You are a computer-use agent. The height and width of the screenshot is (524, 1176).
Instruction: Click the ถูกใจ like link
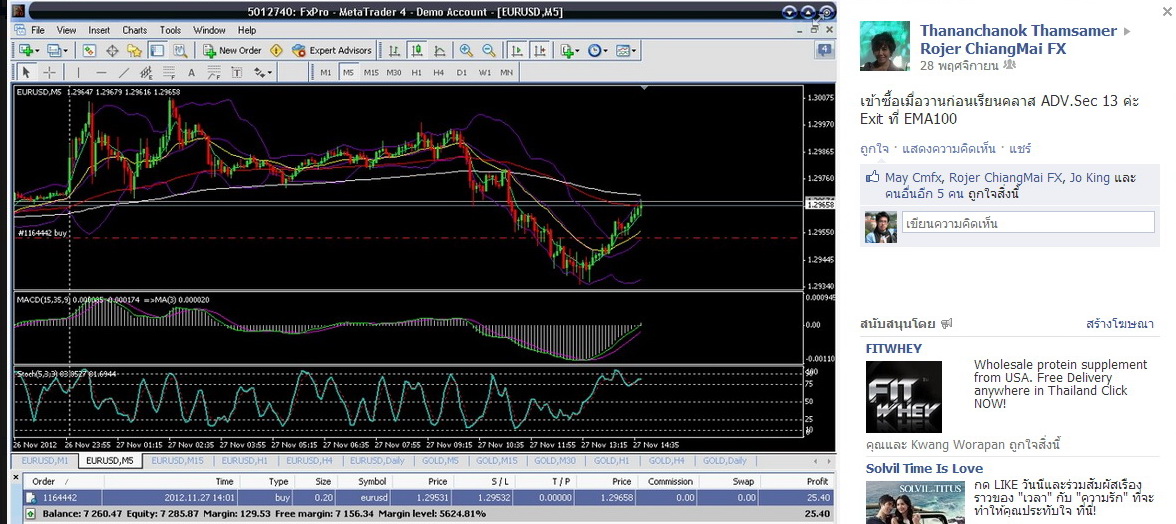click(874, 148)
